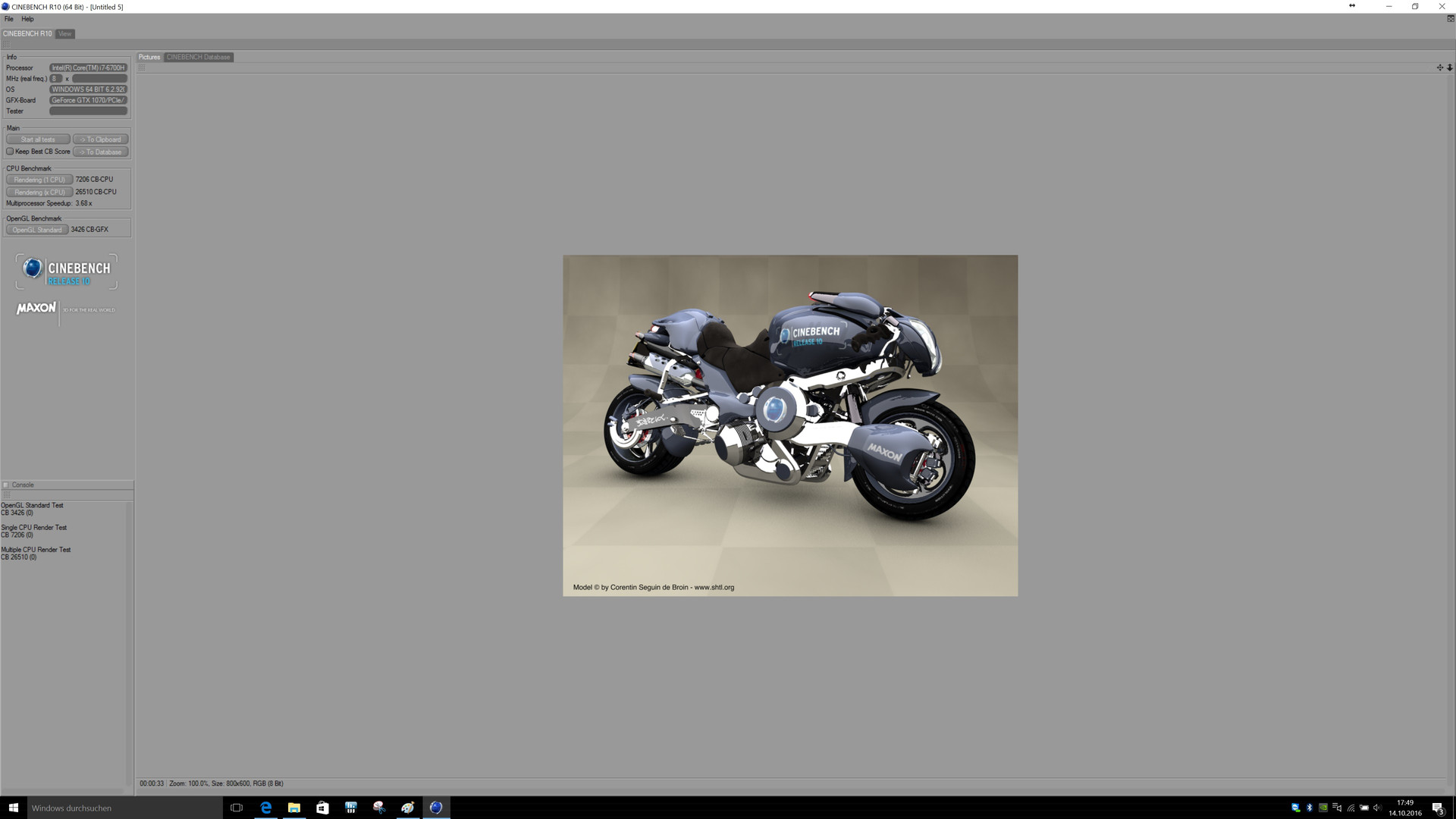The image size is (1456, 819).
Task: Send results with To Database button
Action: point(101,152)
